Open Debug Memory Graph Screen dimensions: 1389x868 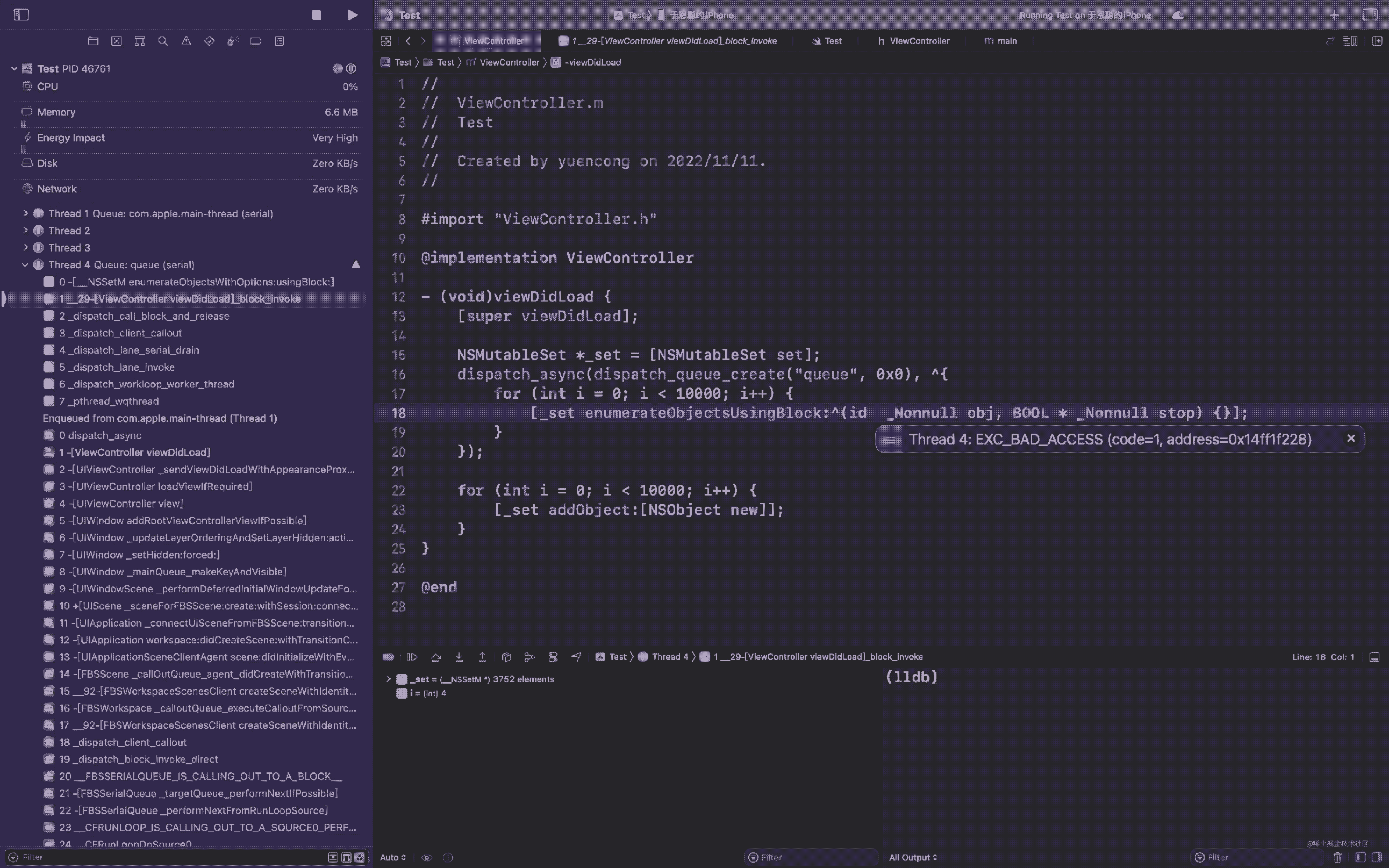pyautogui.click(x=530, y=657)
